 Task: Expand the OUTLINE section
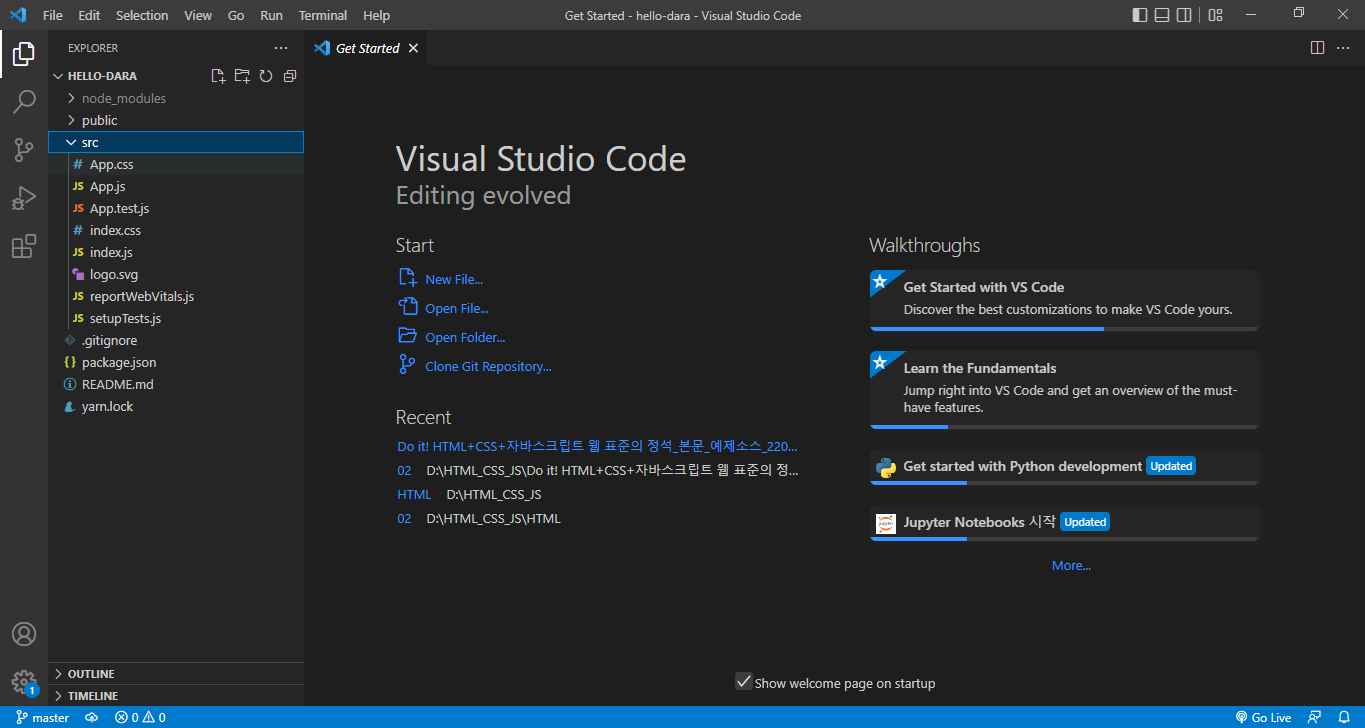[176, 674]
